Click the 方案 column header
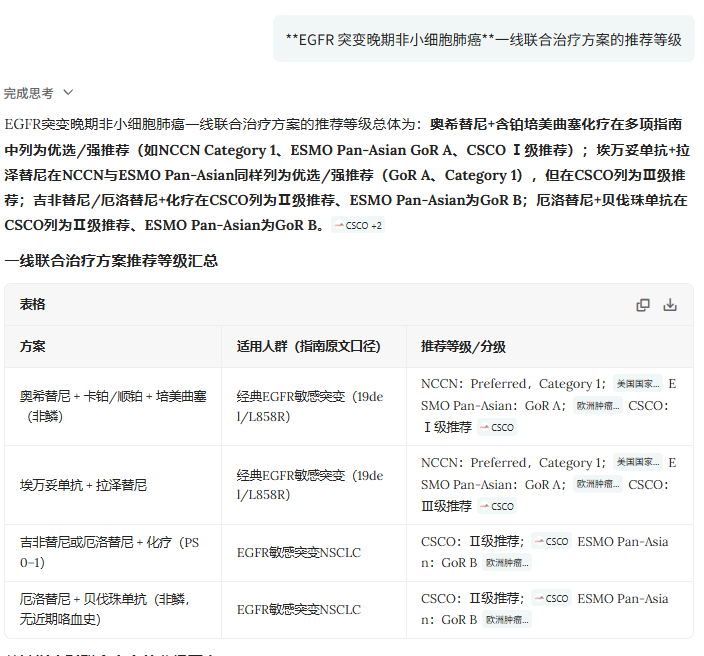Viewport: 704px width, 656px height. point(32,347)
